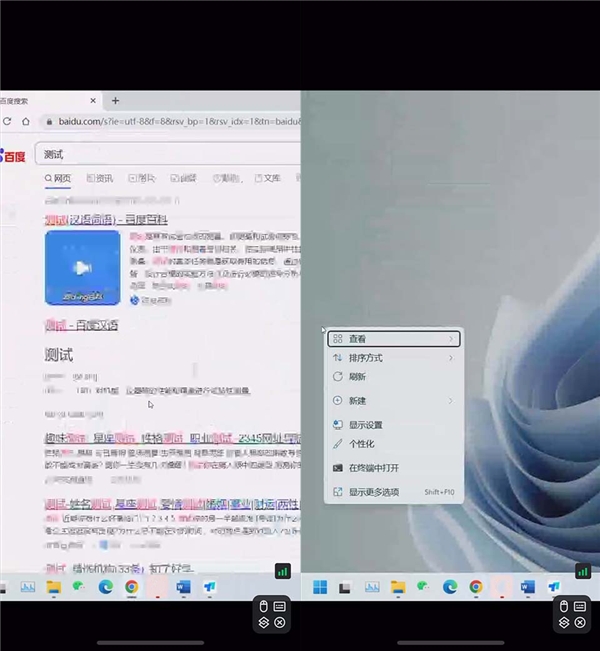Open Google Chrome in left pane taskbar
The height and width of the screenshot is (651, 600).
click(x=132, y=587)
